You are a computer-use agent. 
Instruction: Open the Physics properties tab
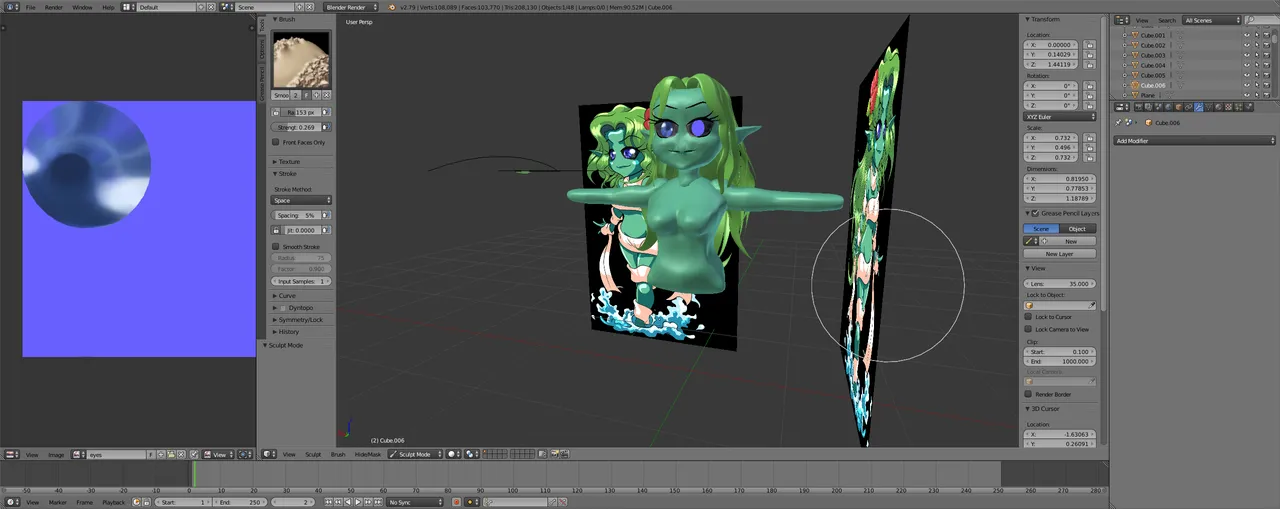(x=1248, y=107)
